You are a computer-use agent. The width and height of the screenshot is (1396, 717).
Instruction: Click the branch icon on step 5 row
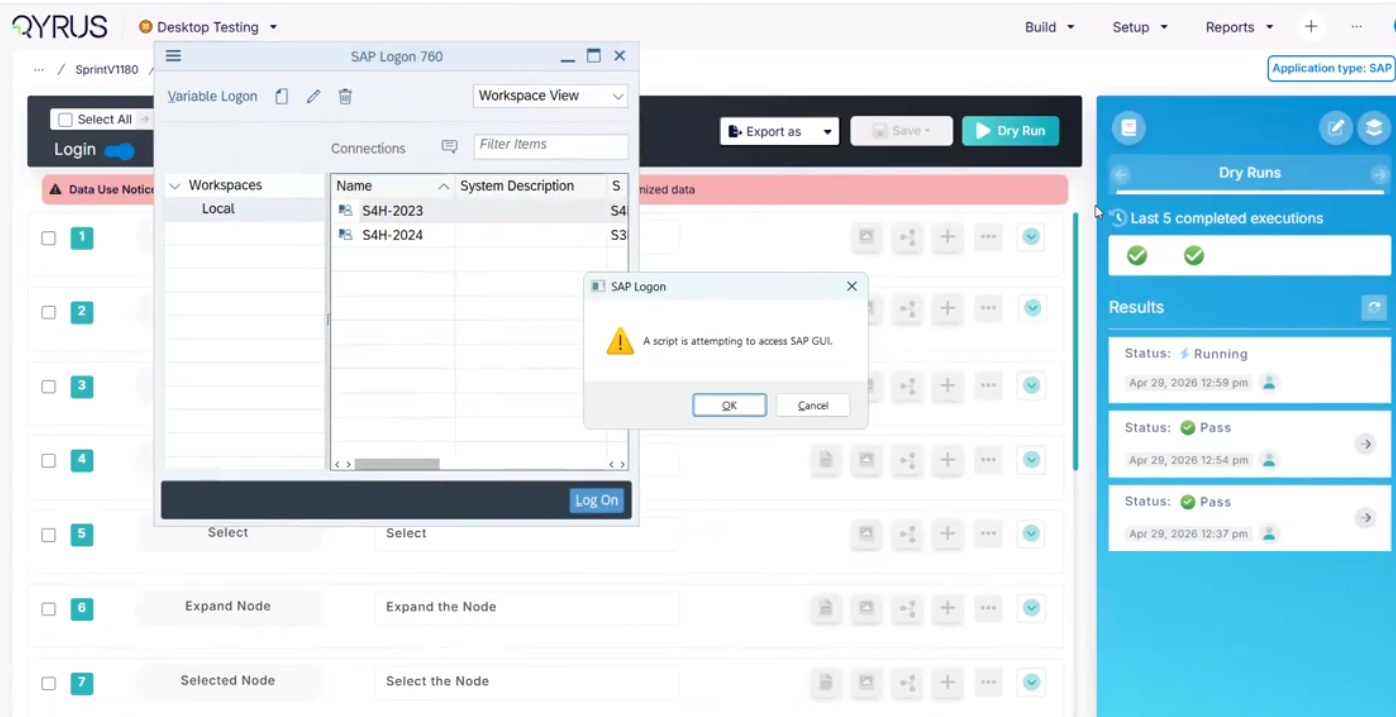click(908, 534)
